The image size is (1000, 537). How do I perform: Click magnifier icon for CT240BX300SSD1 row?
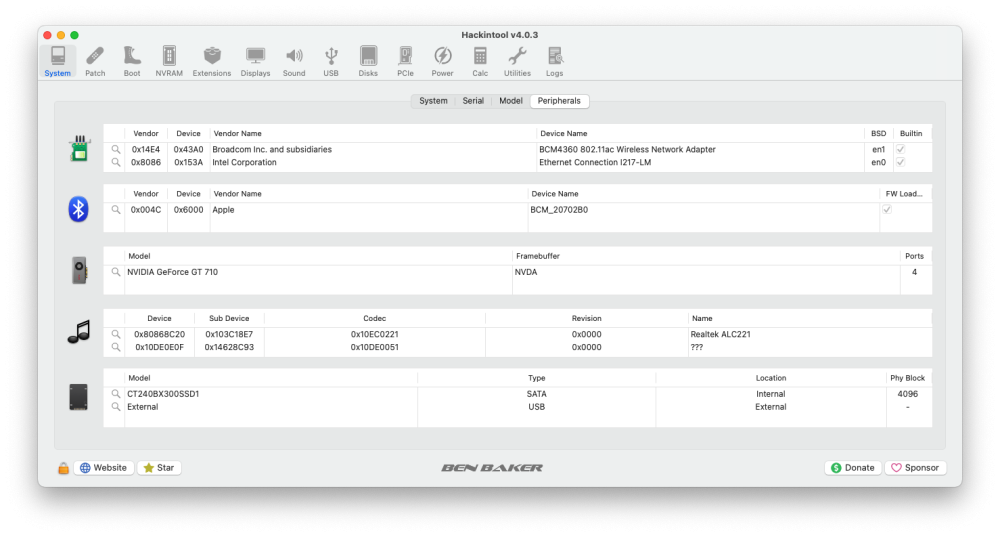pos(115,394)
